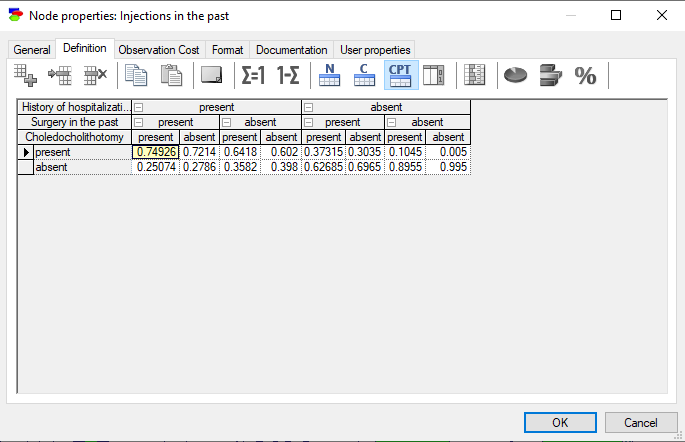Select the cell with value 0.6418

(240, 152)
